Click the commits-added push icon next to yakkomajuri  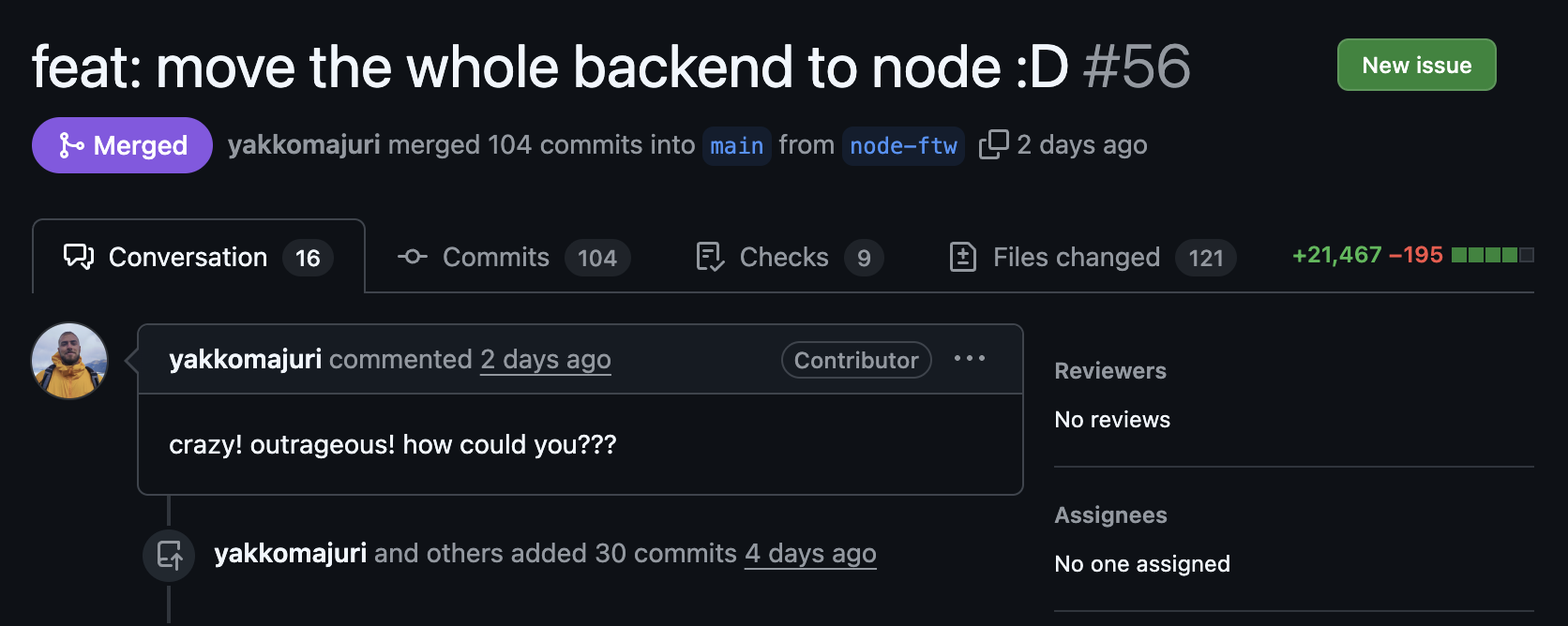click(169, 554)
